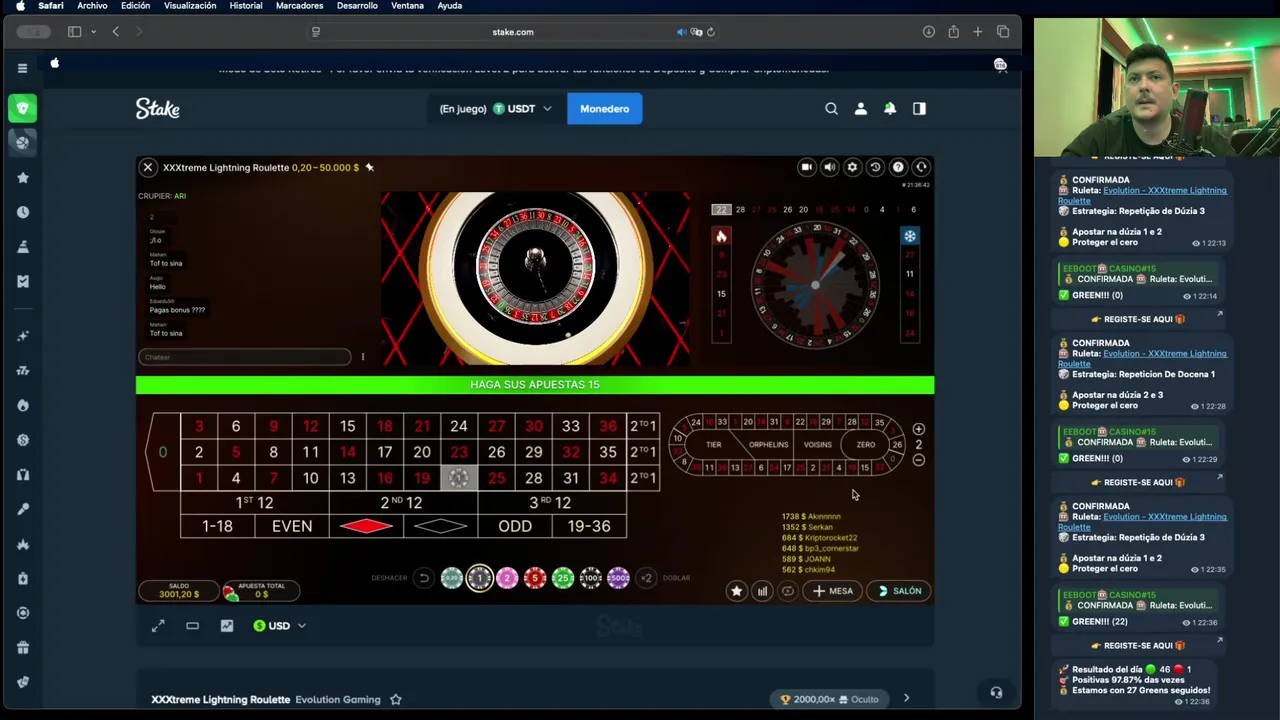
Task: Bet on TIER racetrack section
Action: [x=713, y=445]
